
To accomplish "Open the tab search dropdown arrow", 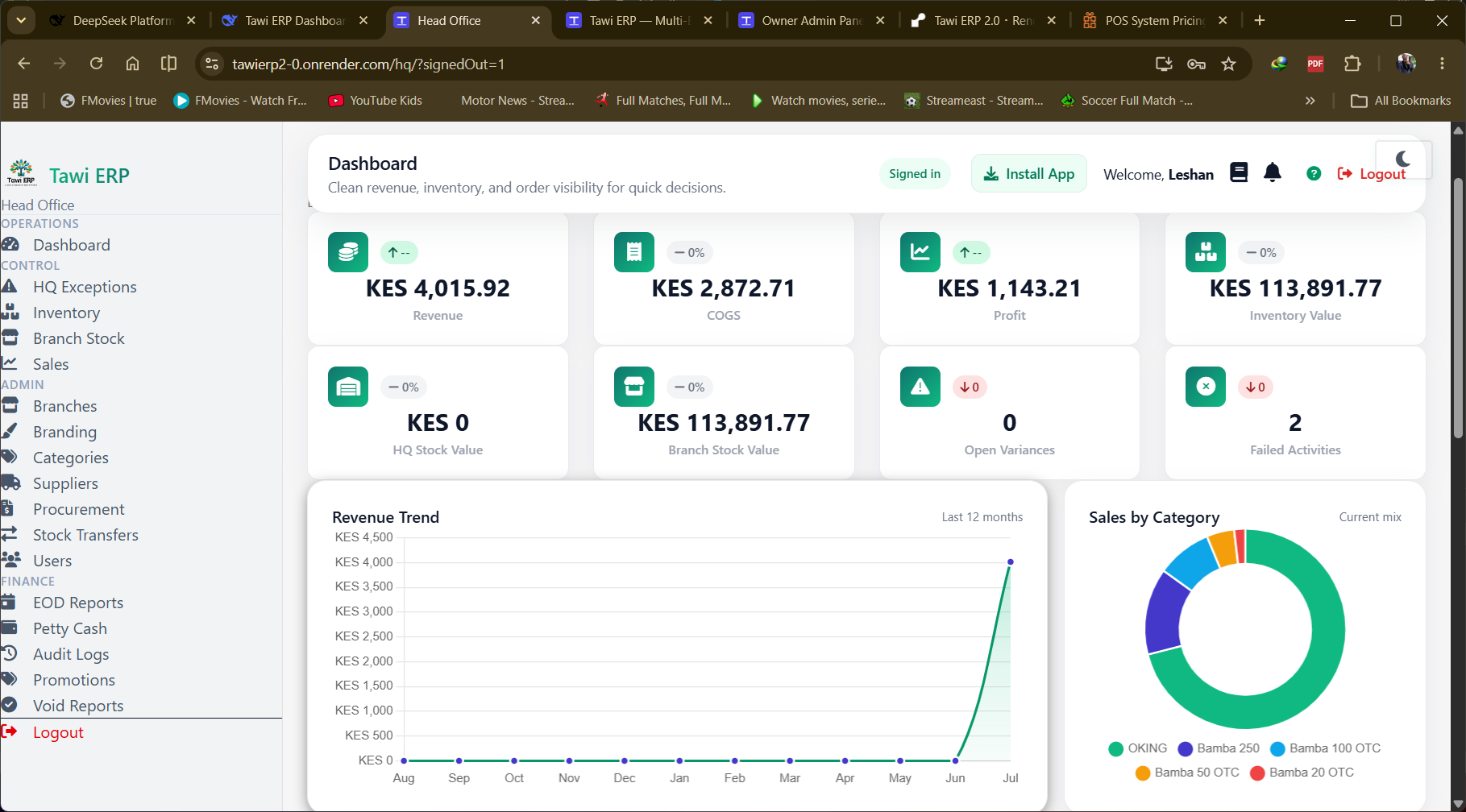I will tap(21, 21).
